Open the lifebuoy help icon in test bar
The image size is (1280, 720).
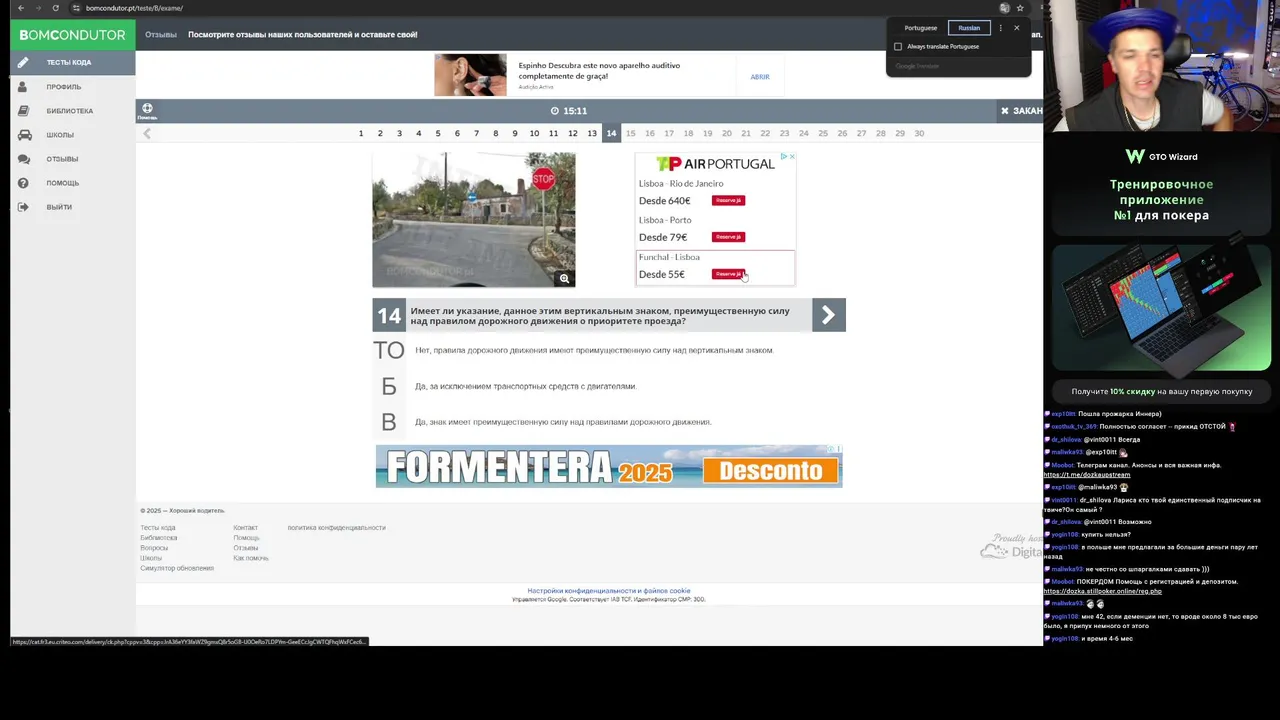(147, 108)
